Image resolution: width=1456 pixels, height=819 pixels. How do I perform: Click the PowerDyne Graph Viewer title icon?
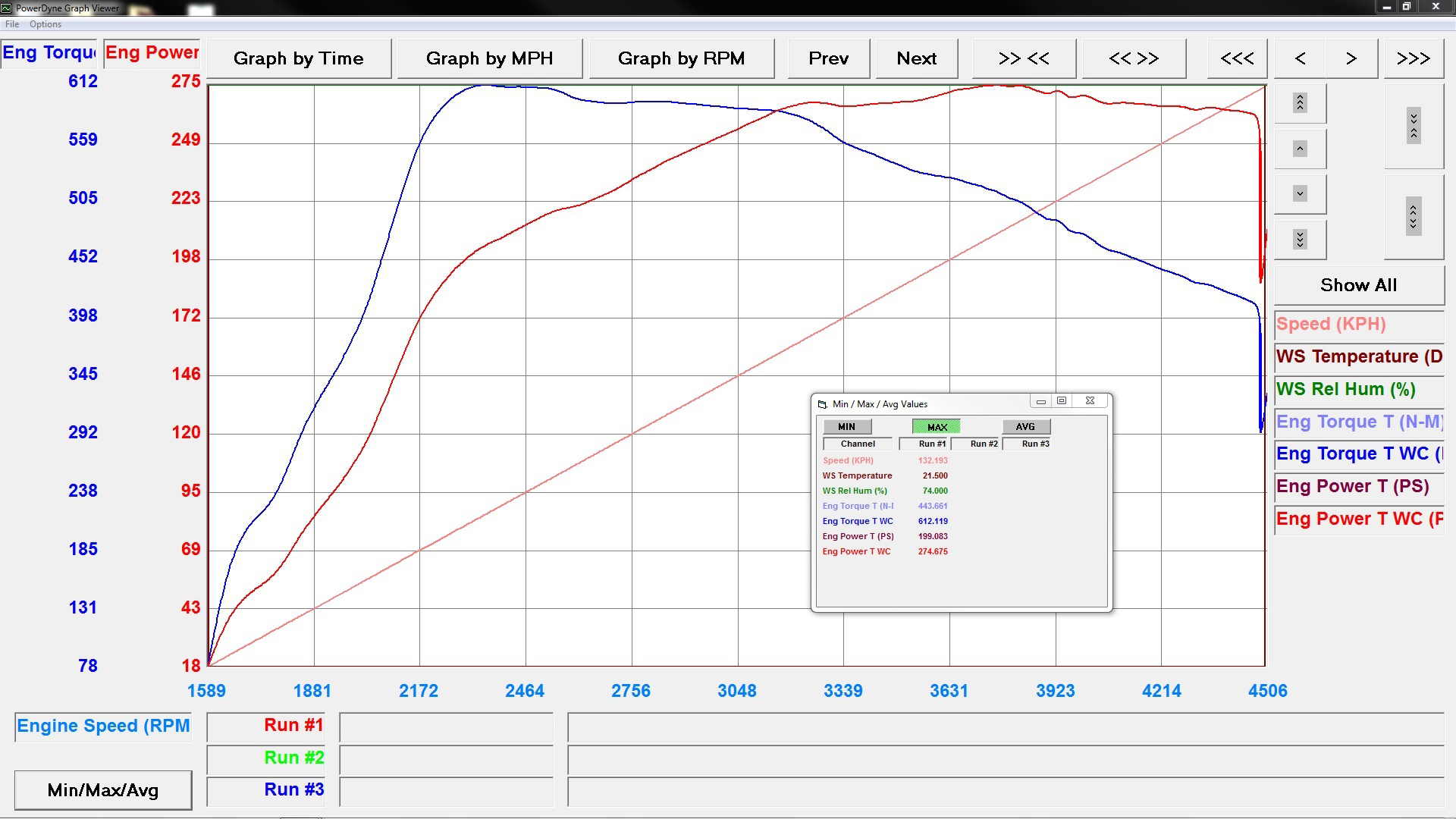(6, 8)
